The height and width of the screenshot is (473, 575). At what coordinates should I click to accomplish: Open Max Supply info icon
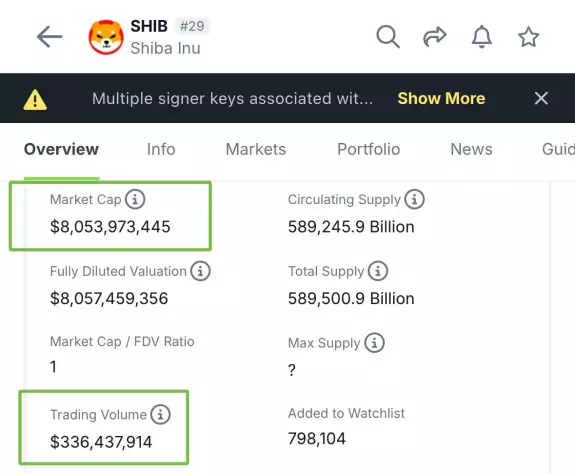[374, 343]
